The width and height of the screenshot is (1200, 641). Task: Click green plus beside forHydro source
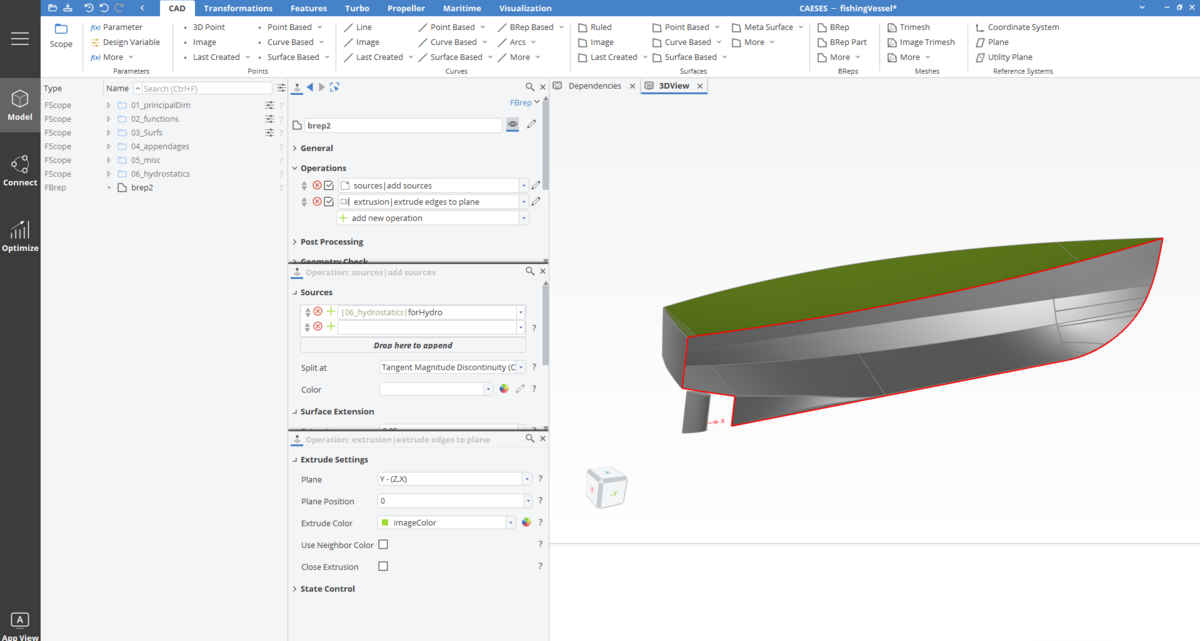pyautogui.click(x=330, y=312)
